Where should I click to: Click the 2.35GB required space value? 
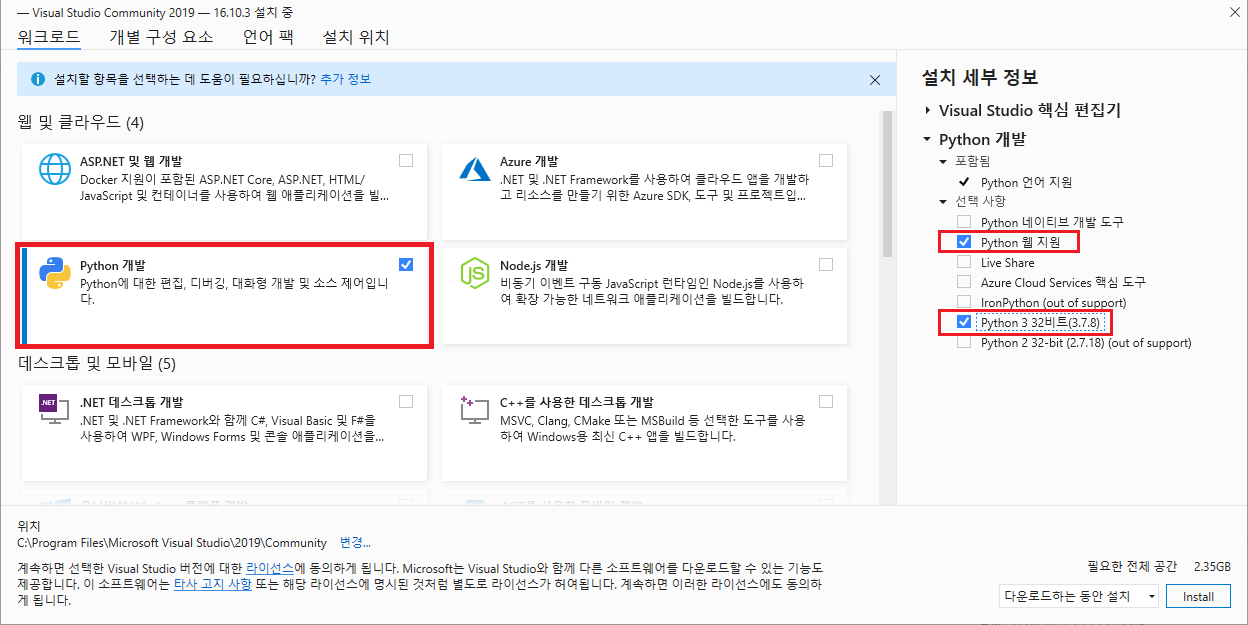point(1210,565)
